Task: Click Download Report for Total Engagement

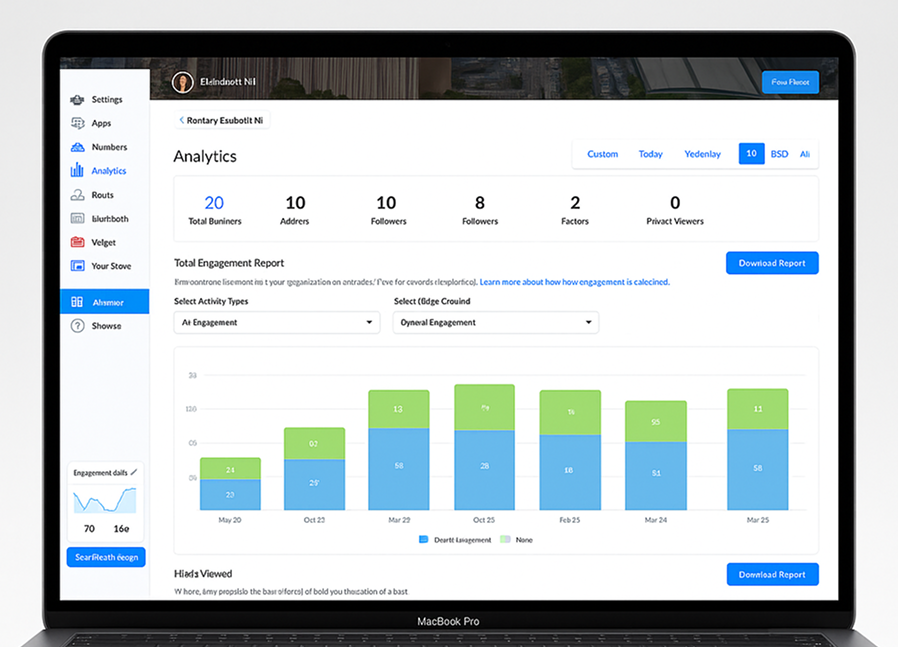Action: (772, 263)
